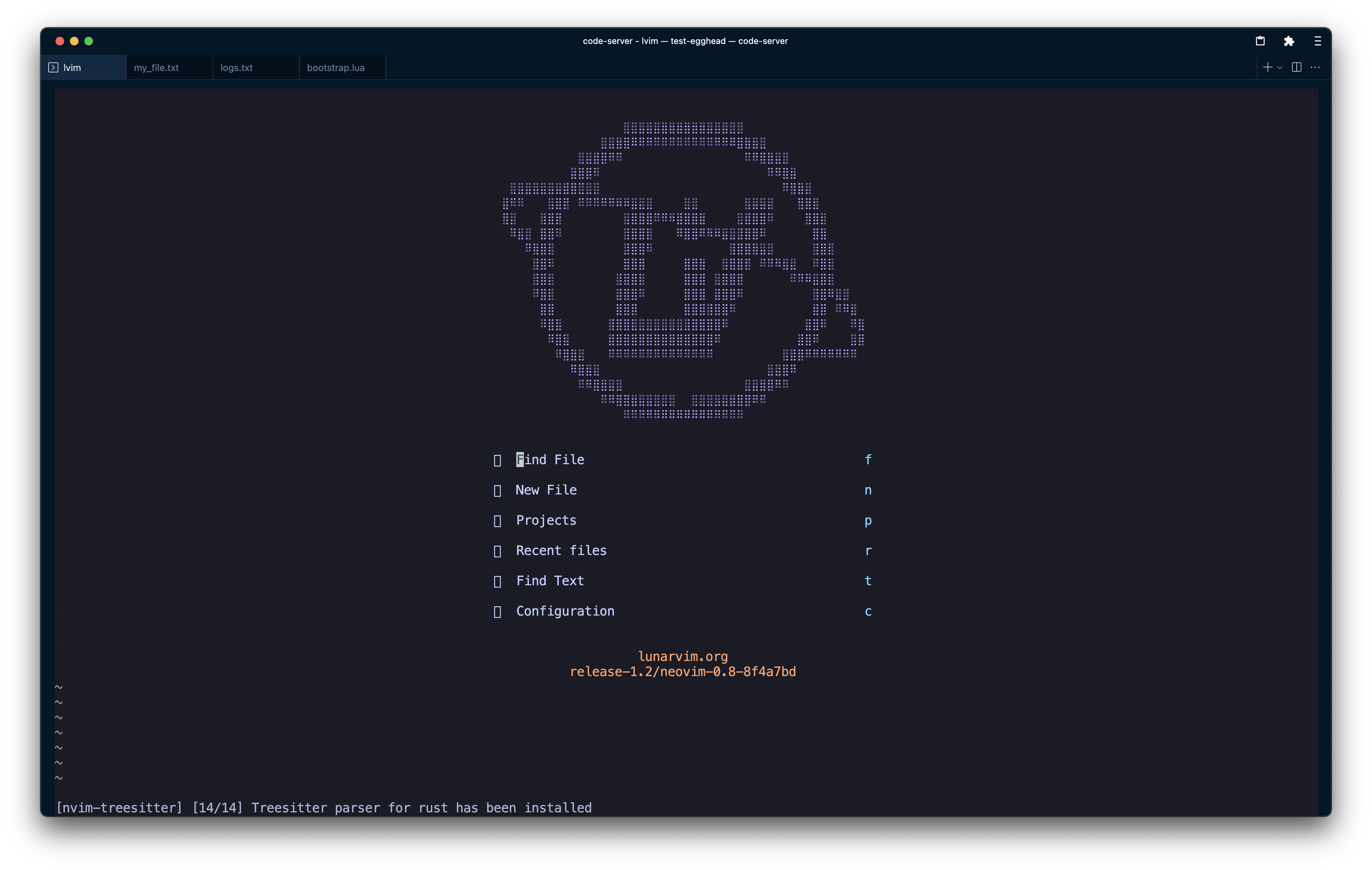Select the Configuration dashboard icon
Image resolution: width=1372 pixels, height=870 pixels.
pos(498,611)
